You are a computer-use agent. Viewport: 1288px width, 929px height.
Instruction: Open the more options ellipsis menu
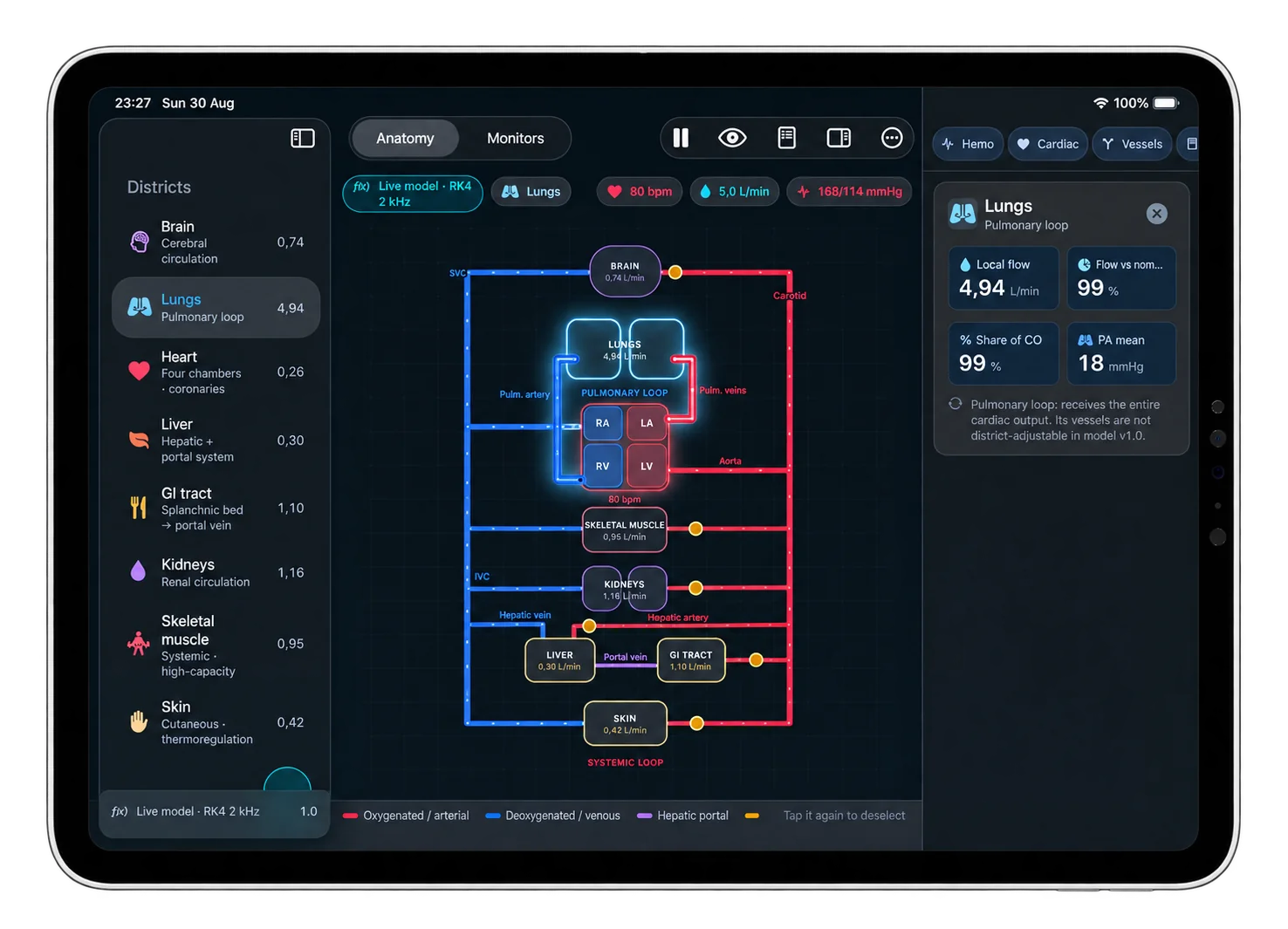892,138
